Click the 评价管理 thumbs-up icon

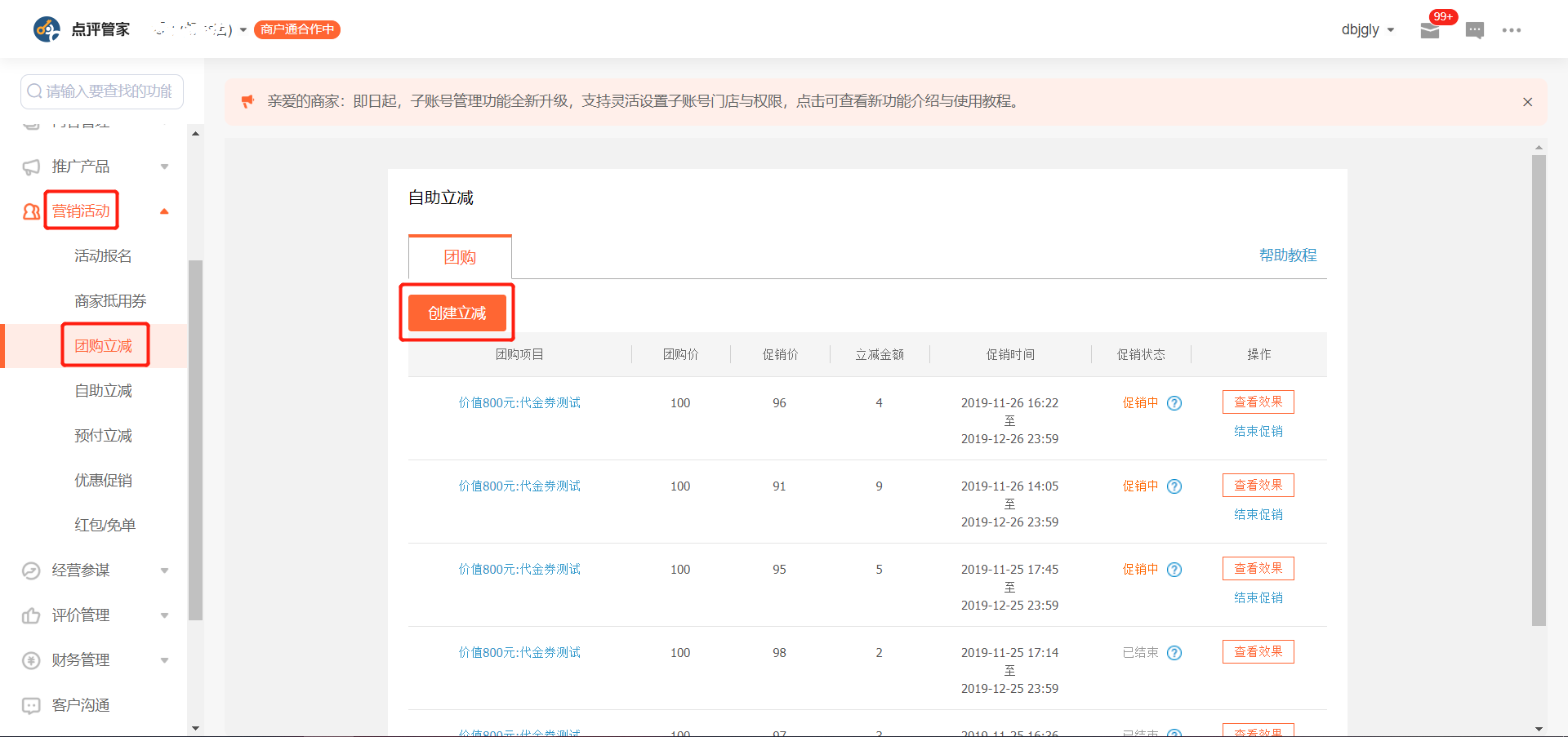(x=31, y=615)
